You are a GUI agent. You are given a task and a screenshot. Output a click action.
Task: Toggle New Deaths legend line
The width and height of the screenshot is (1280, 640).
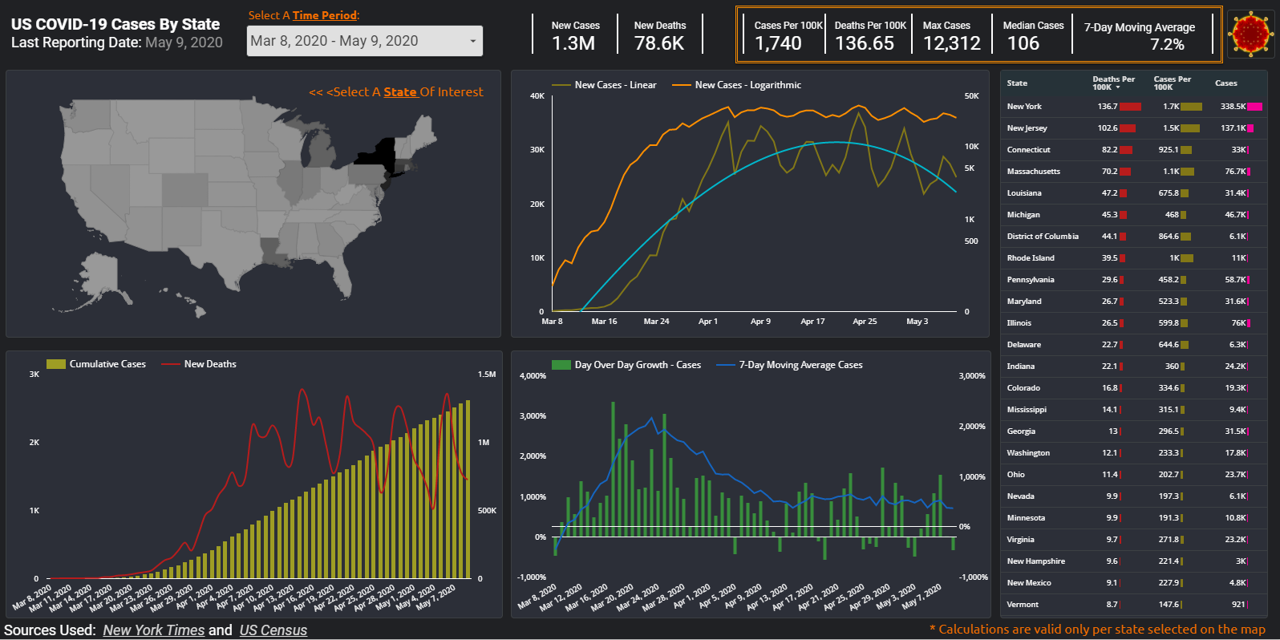click(170, 364)
